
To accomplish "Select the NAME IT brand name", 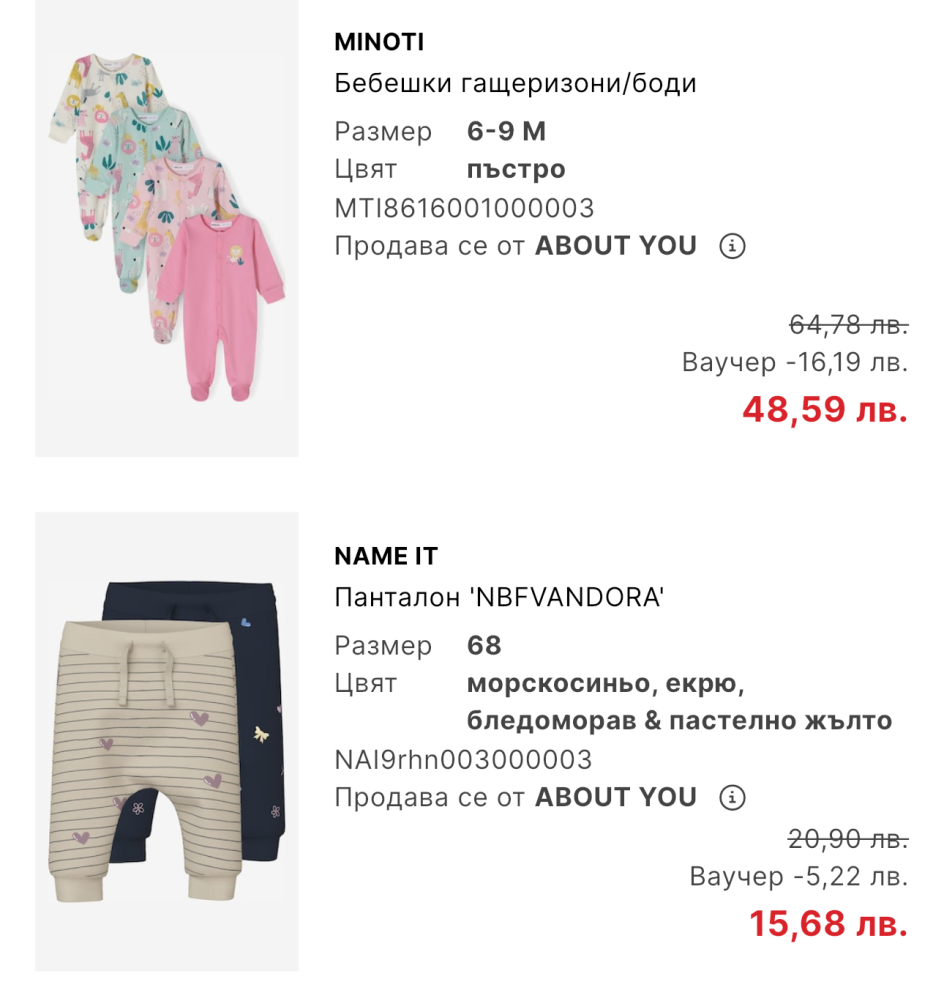I will (x=386, y=556).
